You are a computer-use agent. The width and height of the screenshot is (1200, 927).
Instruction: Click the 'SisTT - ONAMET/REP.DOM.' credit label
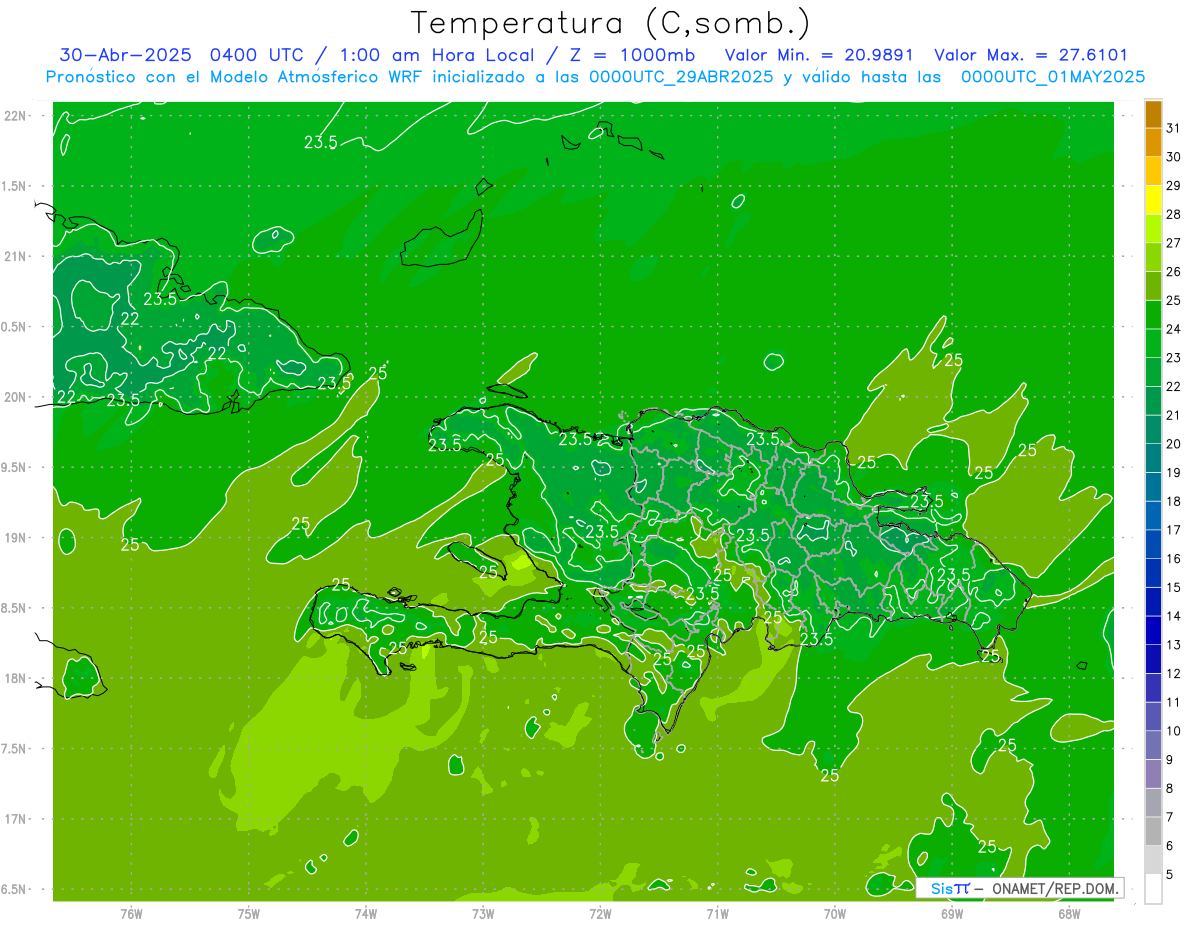(x=1020, y=888)
